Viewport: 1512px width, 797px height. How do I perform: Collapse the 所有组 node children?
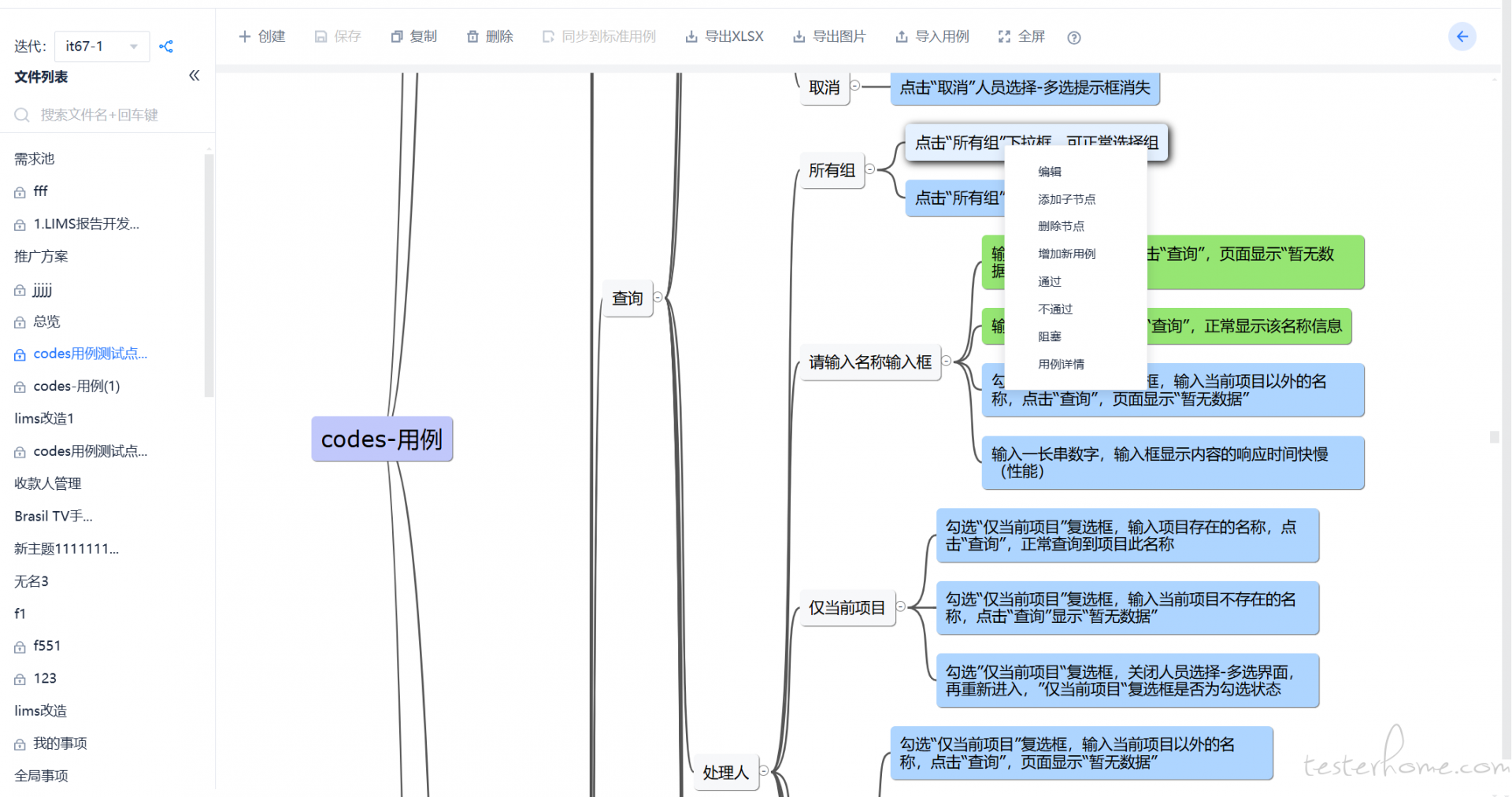tap(870, 169)
